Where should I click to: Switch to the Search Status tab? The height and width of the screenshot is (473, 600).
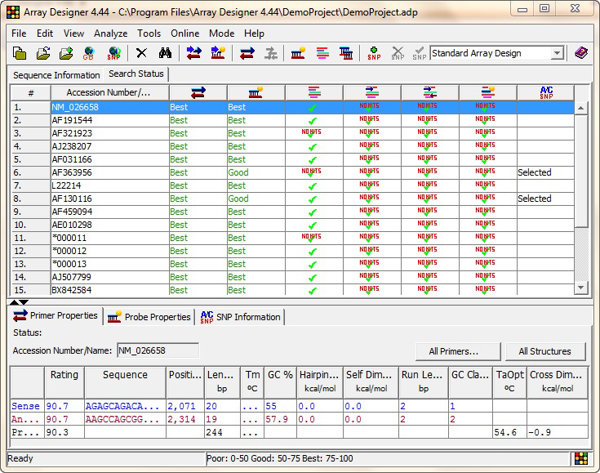[136, 74]
